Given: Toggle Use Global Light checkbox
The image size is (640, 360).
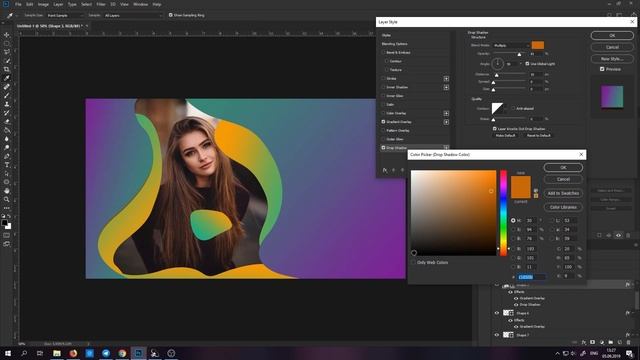Looking at the screenshot, I should tap(527, 64).
